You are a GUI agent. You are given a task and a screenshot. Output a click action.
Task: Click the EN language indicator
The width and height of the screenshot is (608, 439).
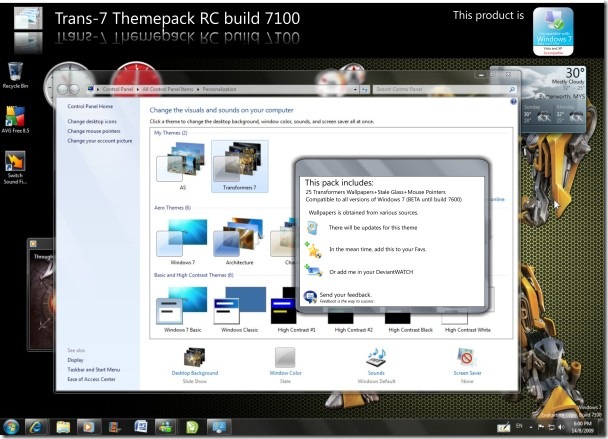(519, 426)
